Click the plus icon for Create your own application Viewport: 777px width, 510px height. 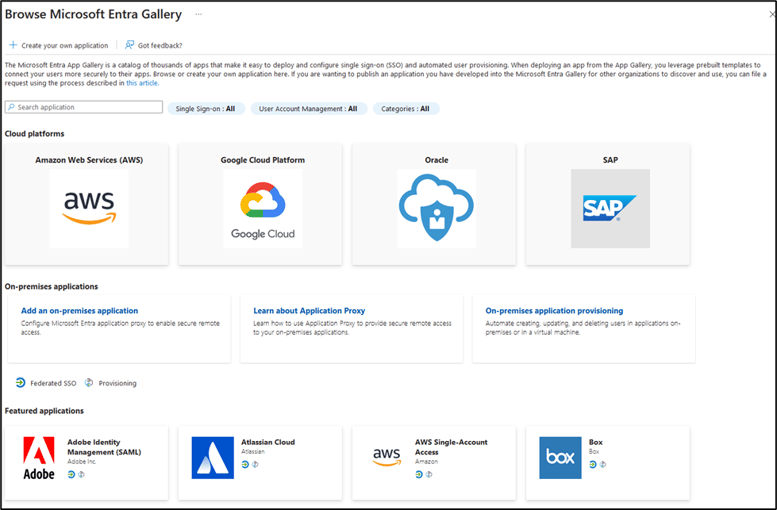coord(13,45)
